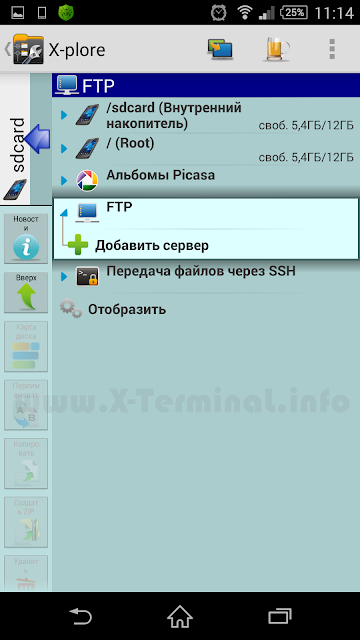
Task: Click the blue left arrow on sdcard pane
Action: [x=37, y=139]
